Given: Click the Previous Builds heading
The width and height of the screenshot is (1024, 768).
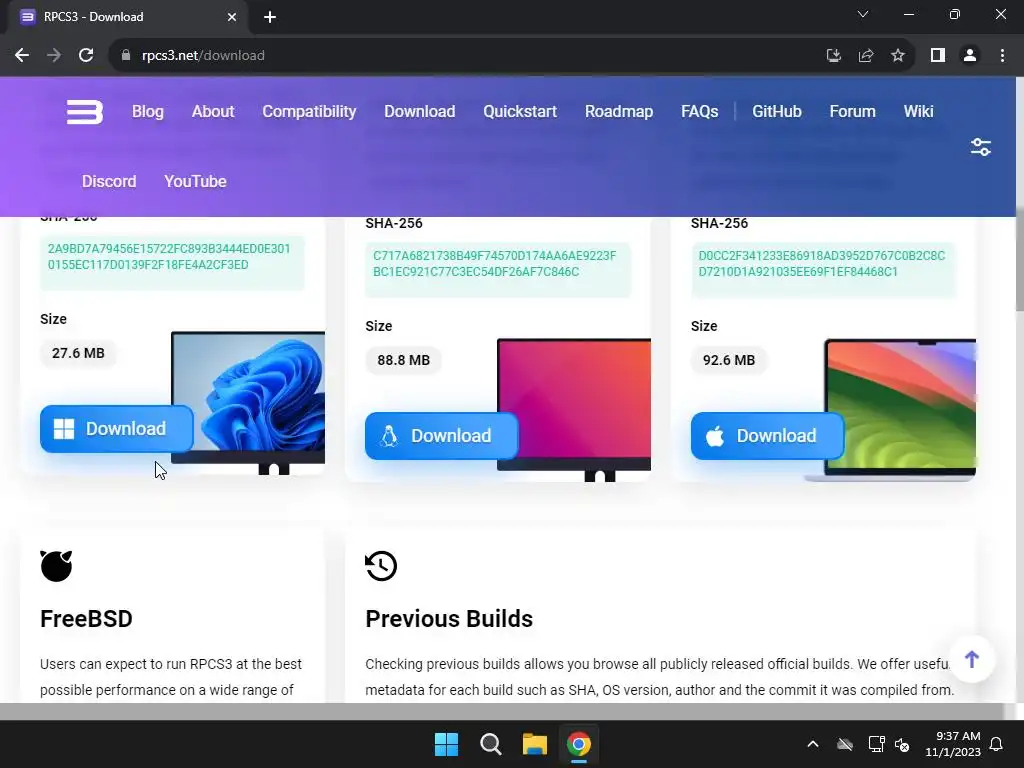Looking at the screenshot, I should tap(449, 618).
